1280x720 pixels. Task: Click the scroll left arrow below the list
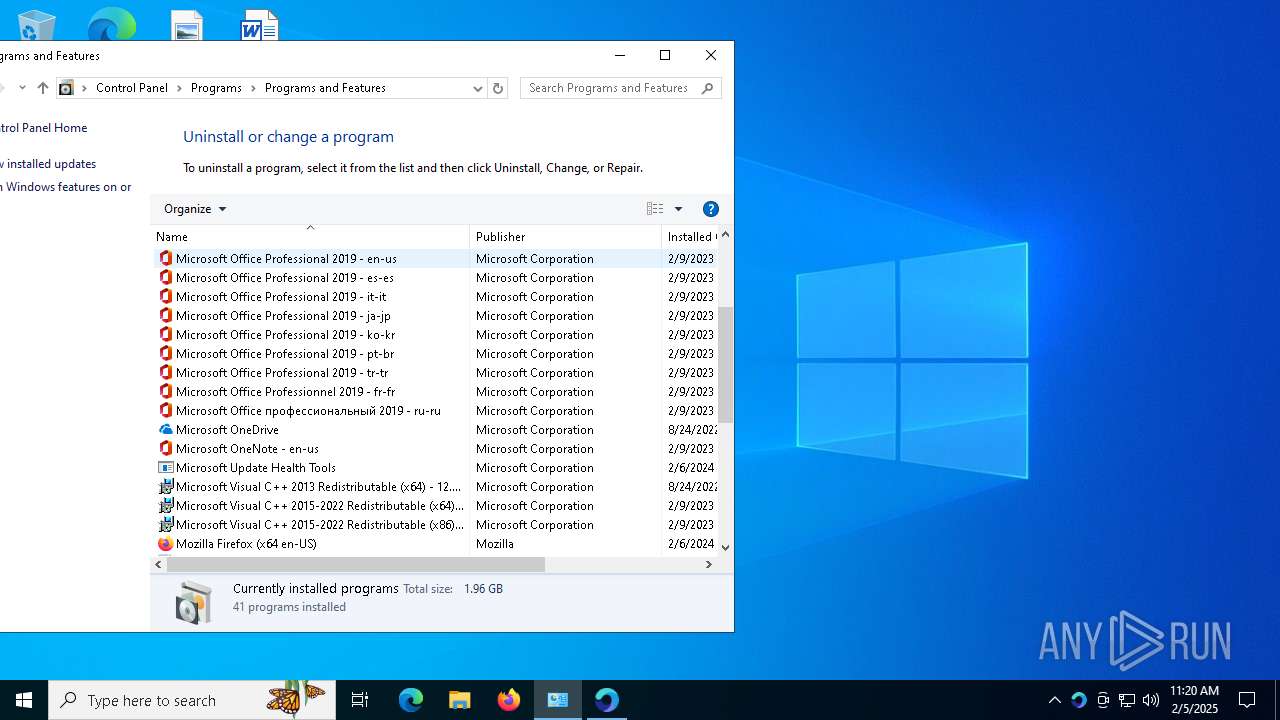coord(158,564)
